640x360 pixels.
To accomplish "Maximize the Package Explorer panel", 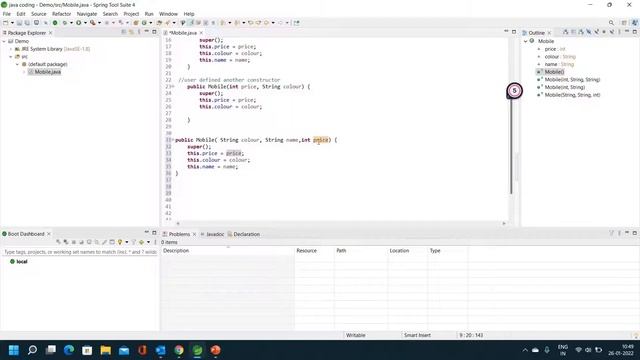I will (x=154, y=31).
